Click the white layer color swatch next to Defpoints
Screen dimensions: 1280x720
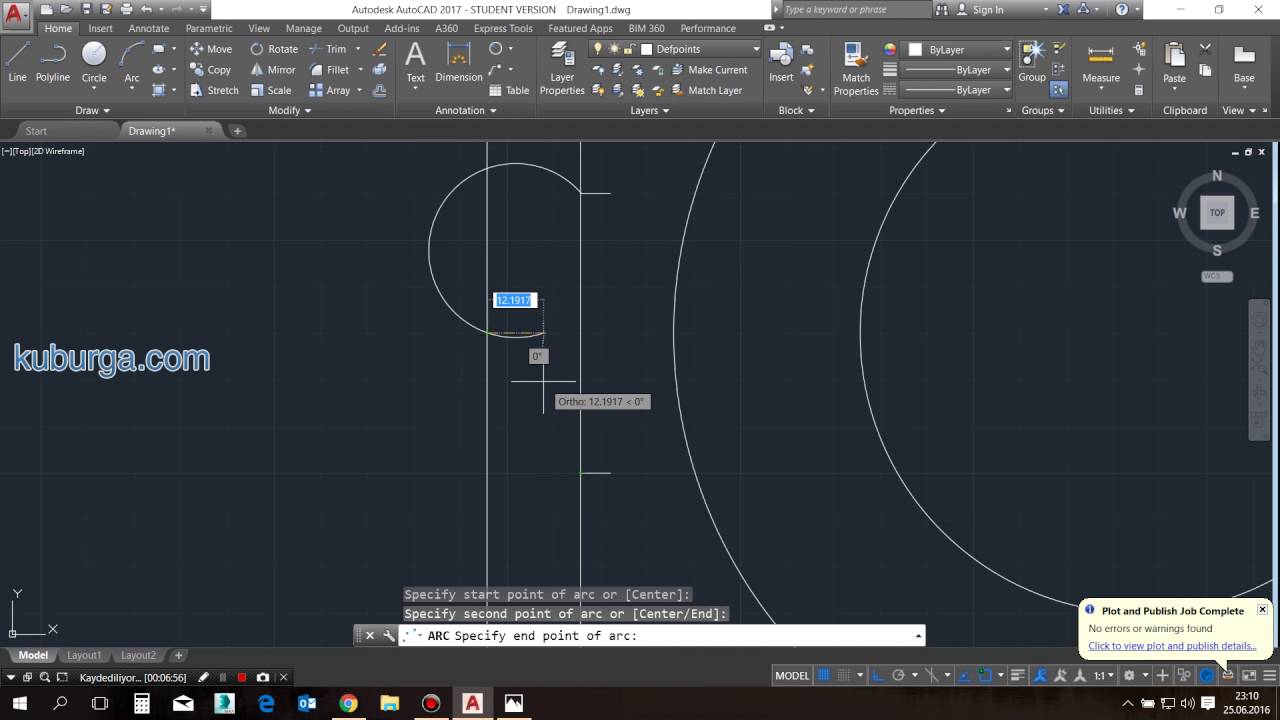(x=646, y=49)
